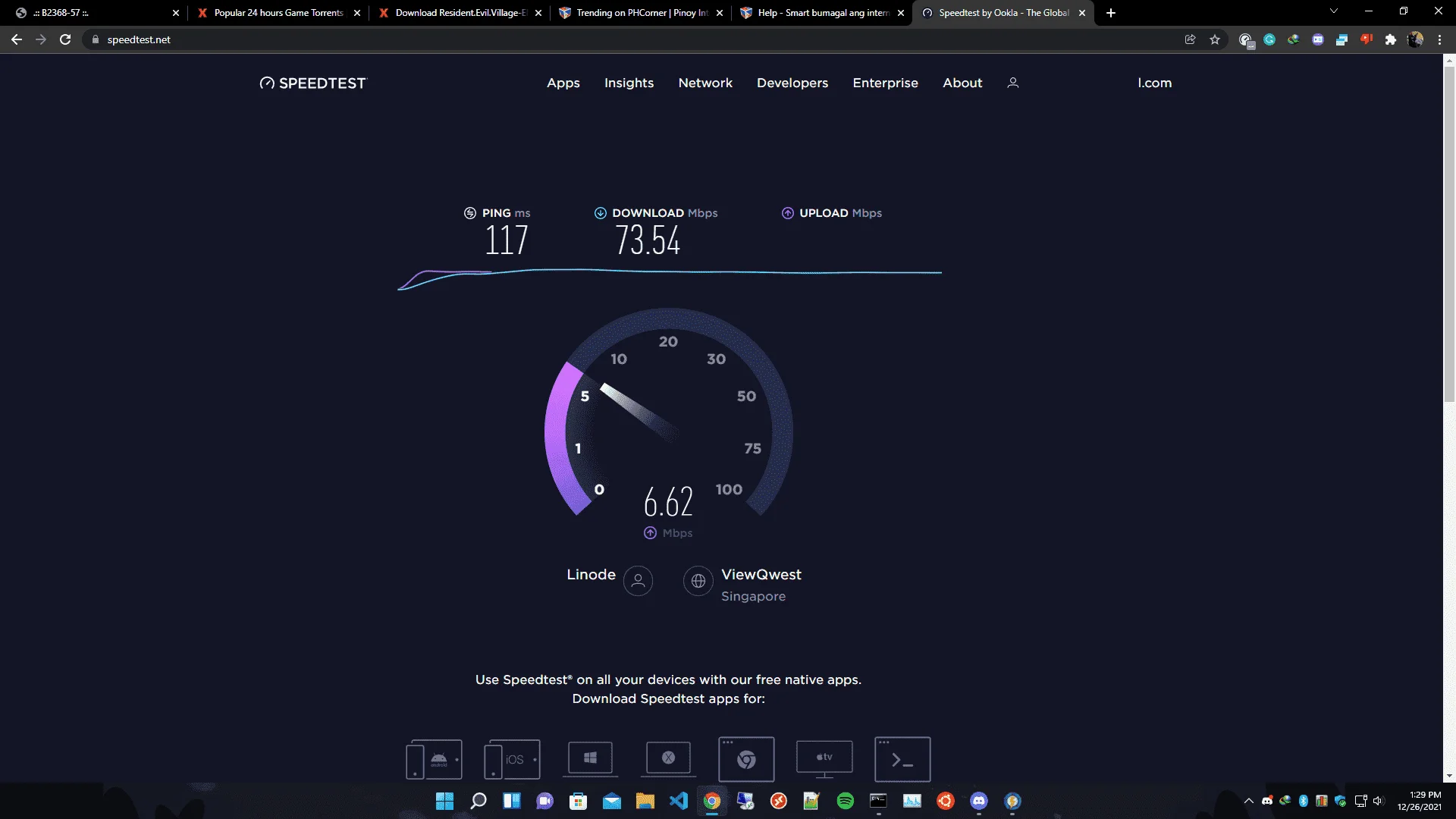The image size is (1456, 819).
Task: Open the Chrome extension download icon
Action: pyautogui.click(x=746, y=759)
